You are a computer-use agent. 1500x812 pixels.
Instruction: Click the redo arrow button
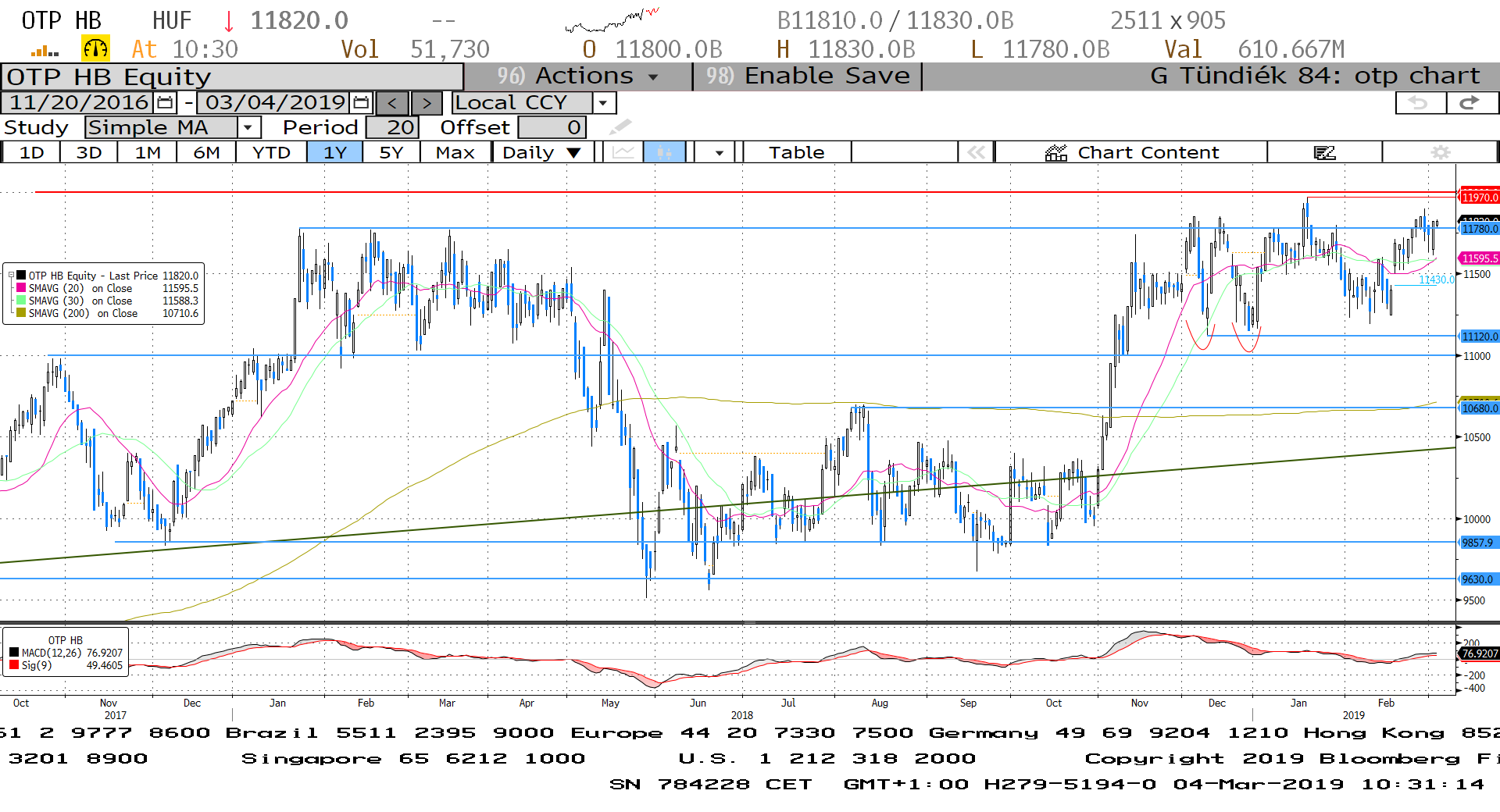click(x=1471, y=103)
